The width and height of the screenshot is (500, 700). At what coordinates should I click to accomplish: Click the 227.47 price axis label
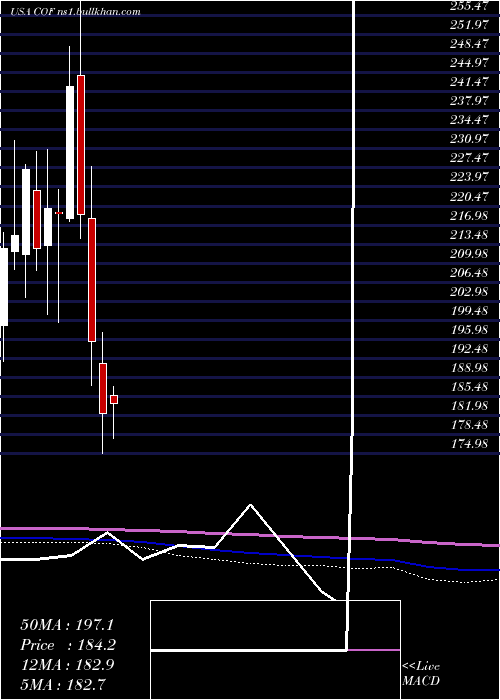pos(470,158)
